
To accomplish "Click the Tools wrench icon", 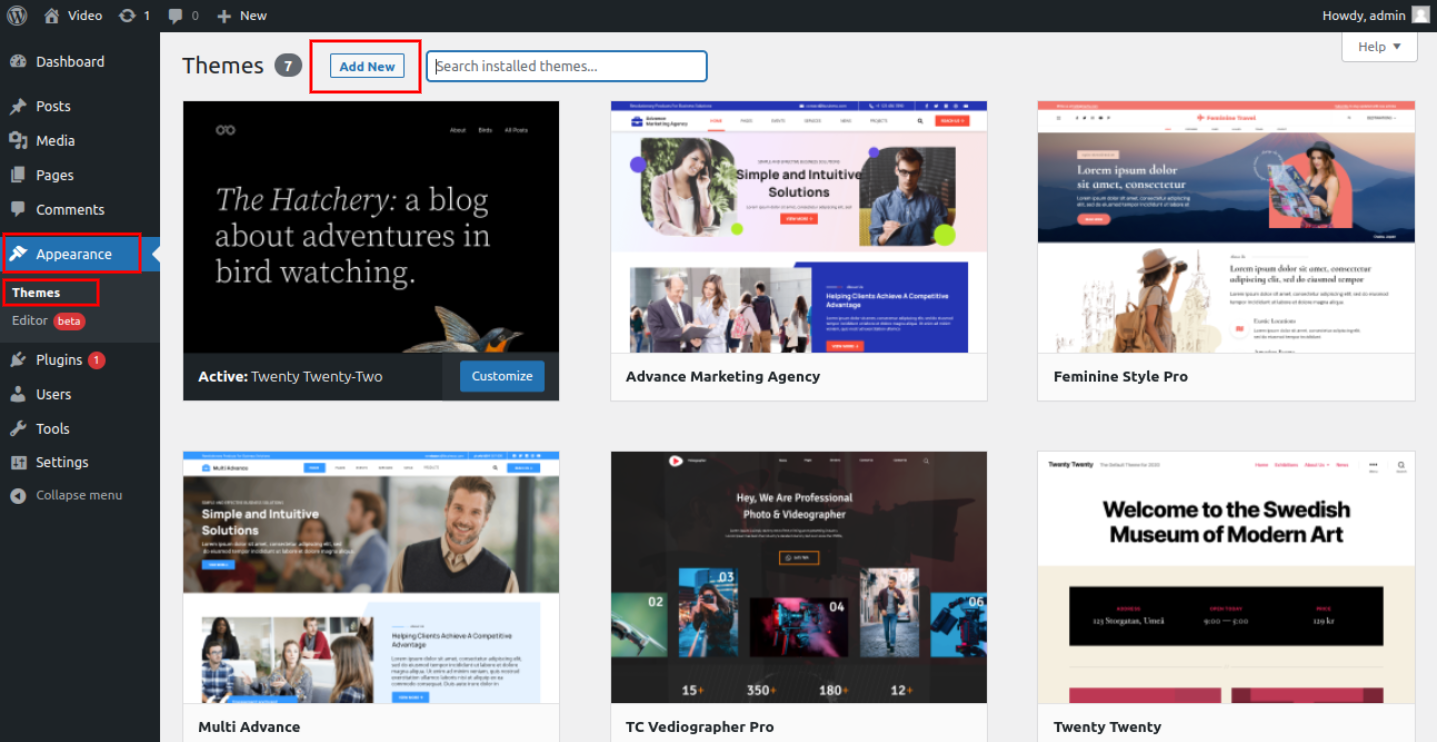I will 18,429.
